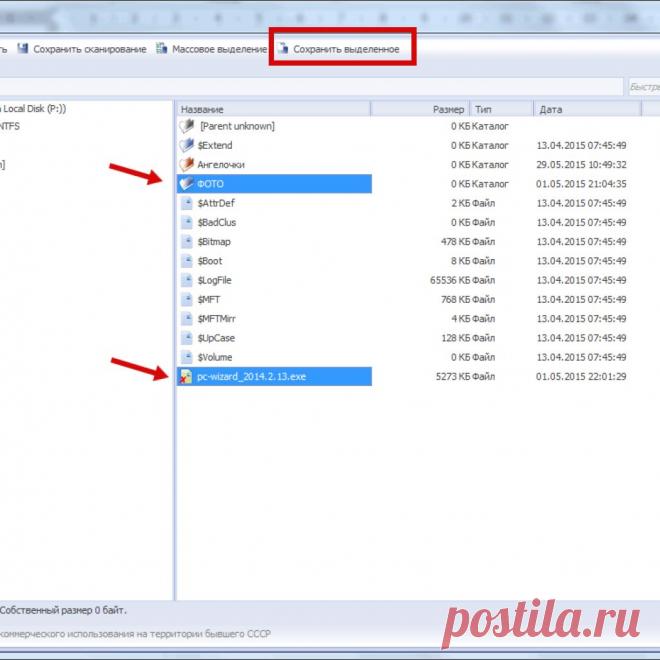Screen dimensions: 660x660
Task: Click the Сохранить выделенное toolbar icon
Action: click(283, 49)
